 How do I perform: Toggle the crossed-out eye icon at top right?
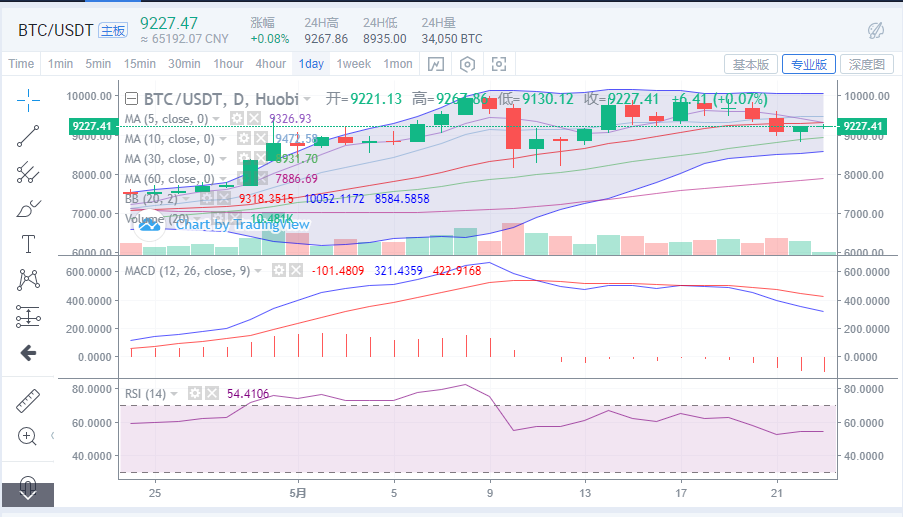[876, 31]
